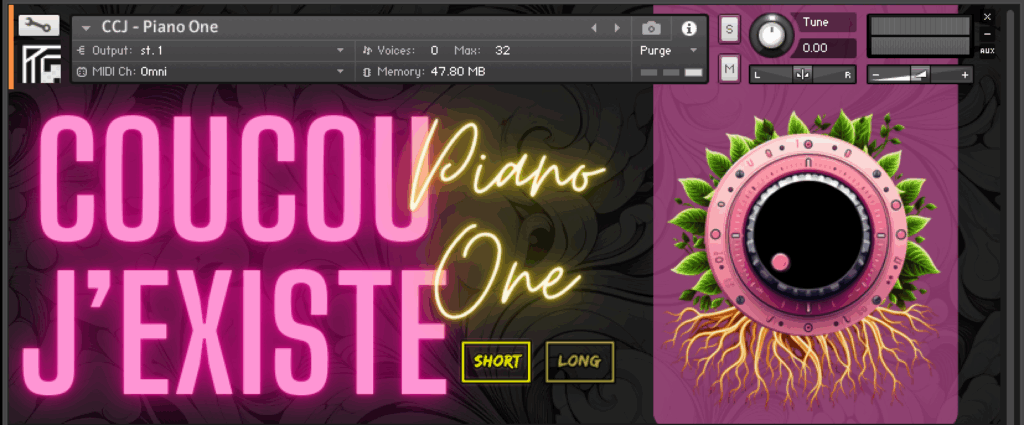
Task: Click the instrument name CCJ - Piano One
Action: pos(160,27)
